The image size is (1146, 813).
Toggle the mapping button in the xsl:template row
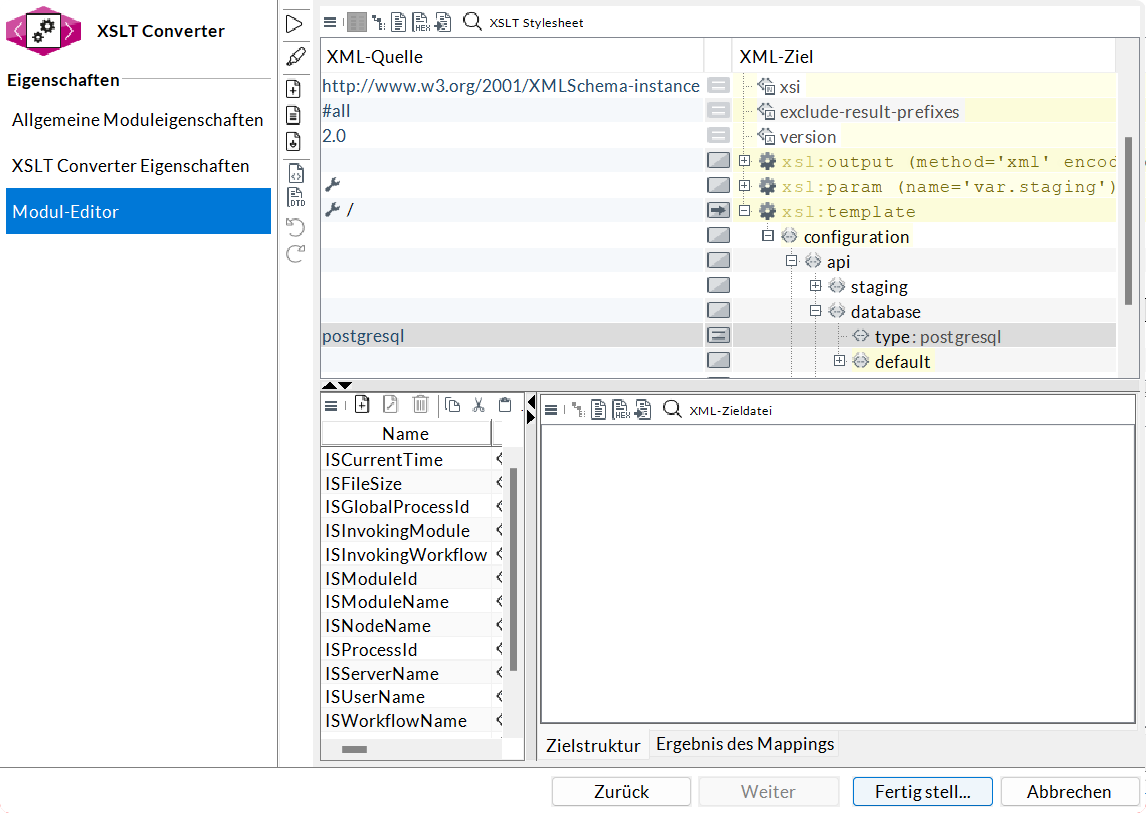pyautogui.click(x=718, y=211)
